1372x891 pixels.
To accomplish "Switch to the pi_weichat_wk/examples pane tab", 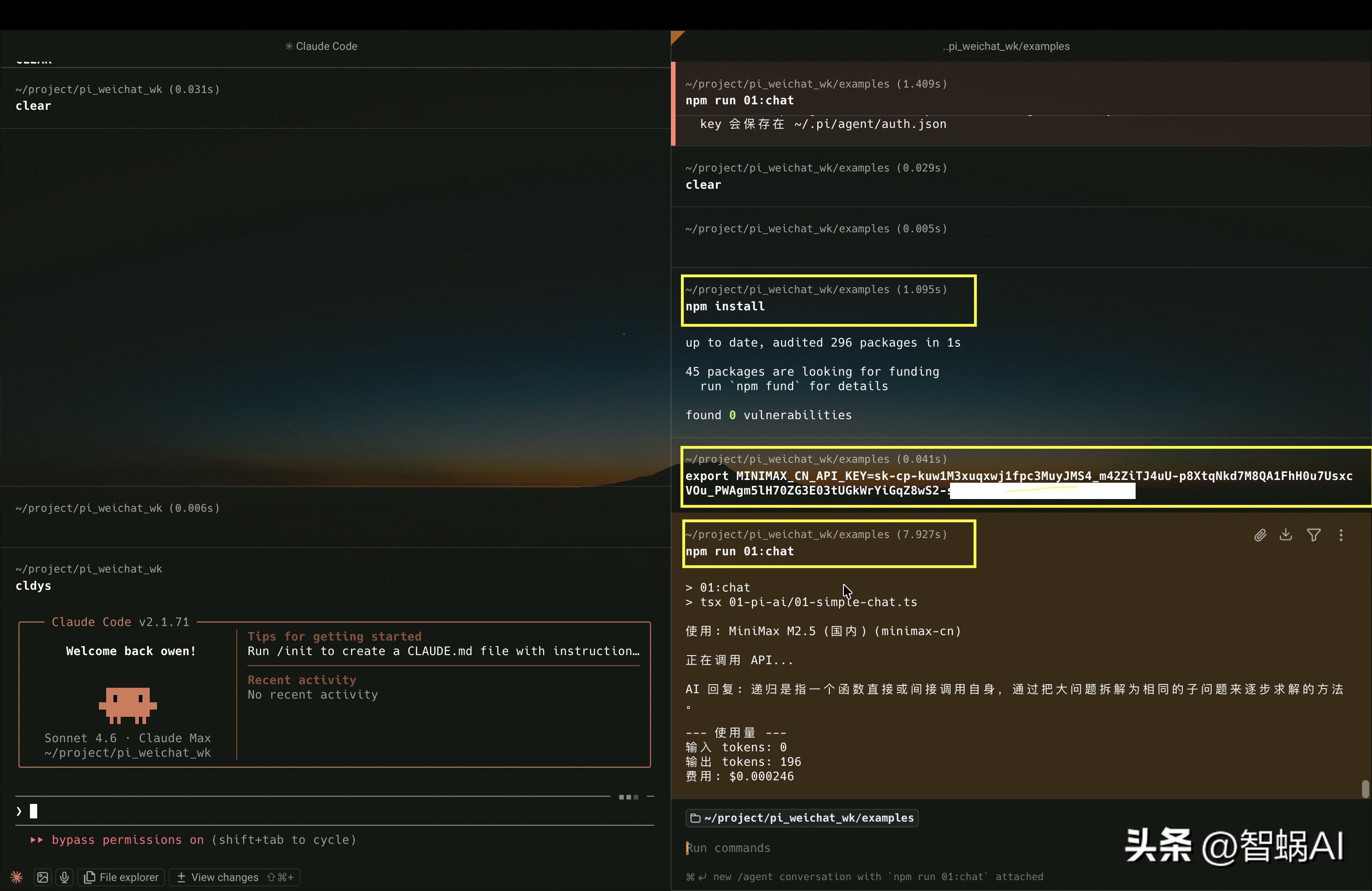I will click(1006, 46).
